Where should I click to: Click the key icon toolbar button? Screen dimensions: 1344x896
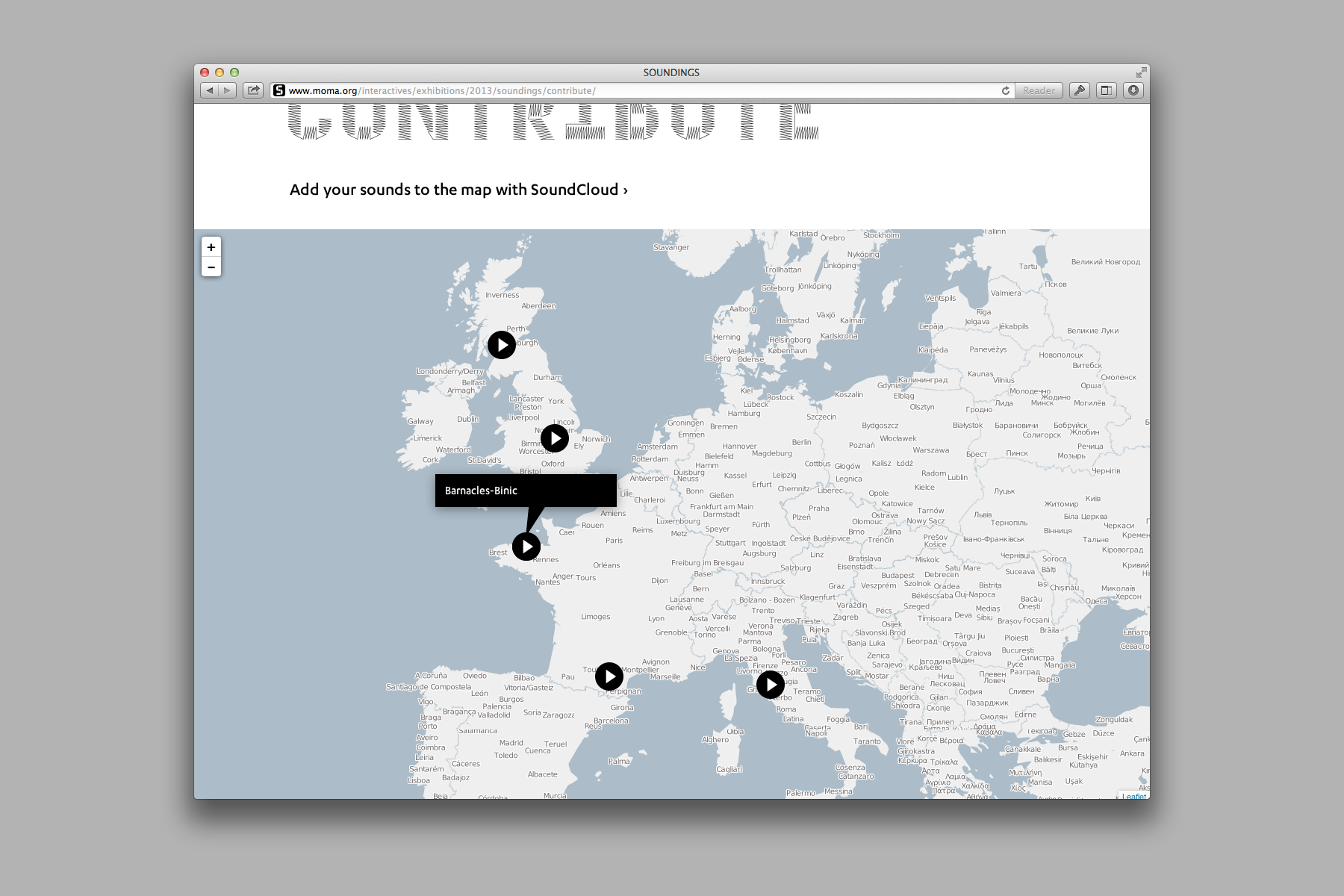(1080, 90)
